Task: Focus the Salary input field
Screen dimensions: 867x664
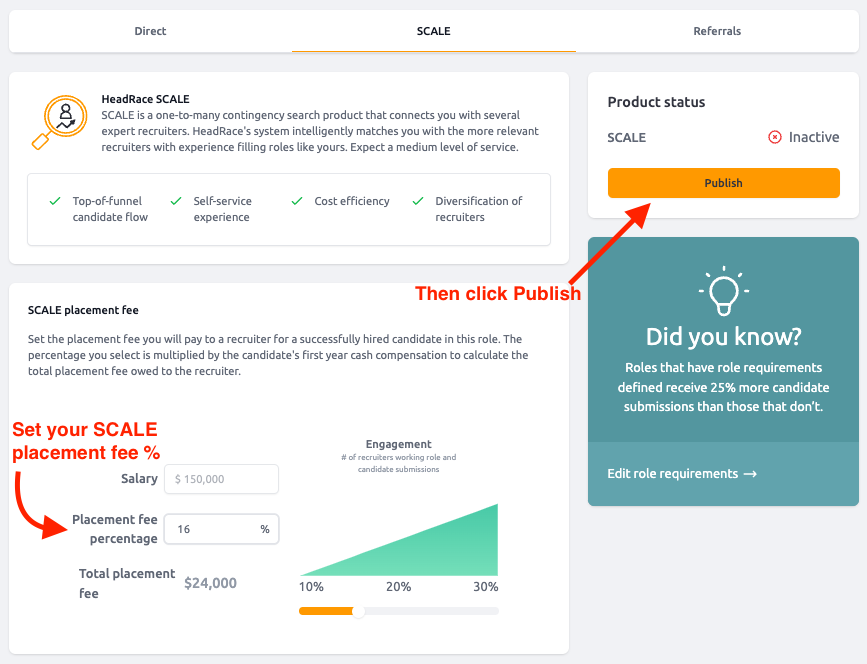Action: (x=221, y=479)
